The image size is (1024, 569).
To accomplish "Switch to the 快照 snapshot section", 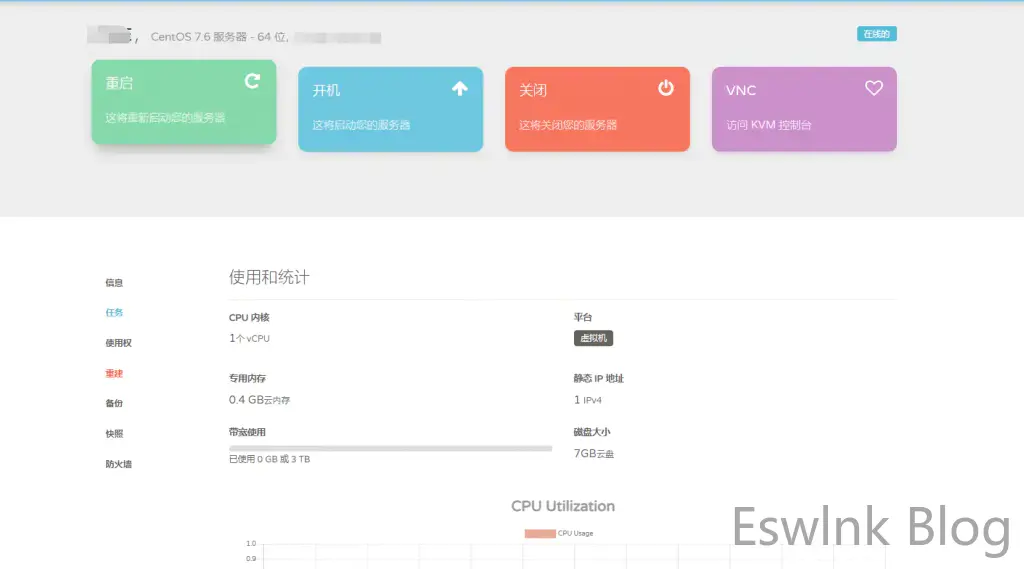I will pos(114,434).
